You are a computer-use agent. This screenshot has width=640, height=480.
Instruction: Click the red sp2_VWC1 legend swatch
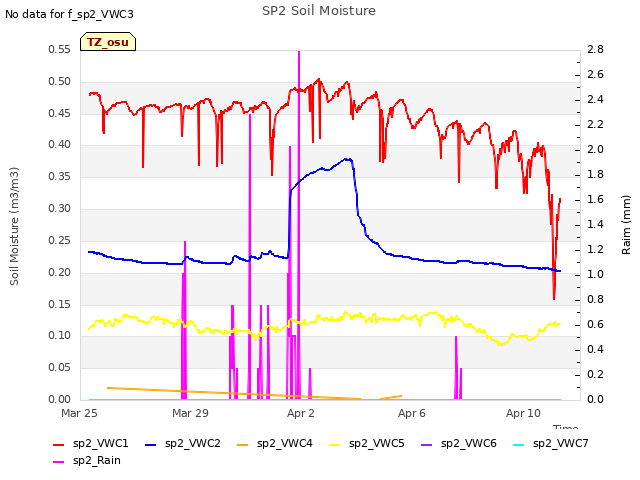pos(59,444)
